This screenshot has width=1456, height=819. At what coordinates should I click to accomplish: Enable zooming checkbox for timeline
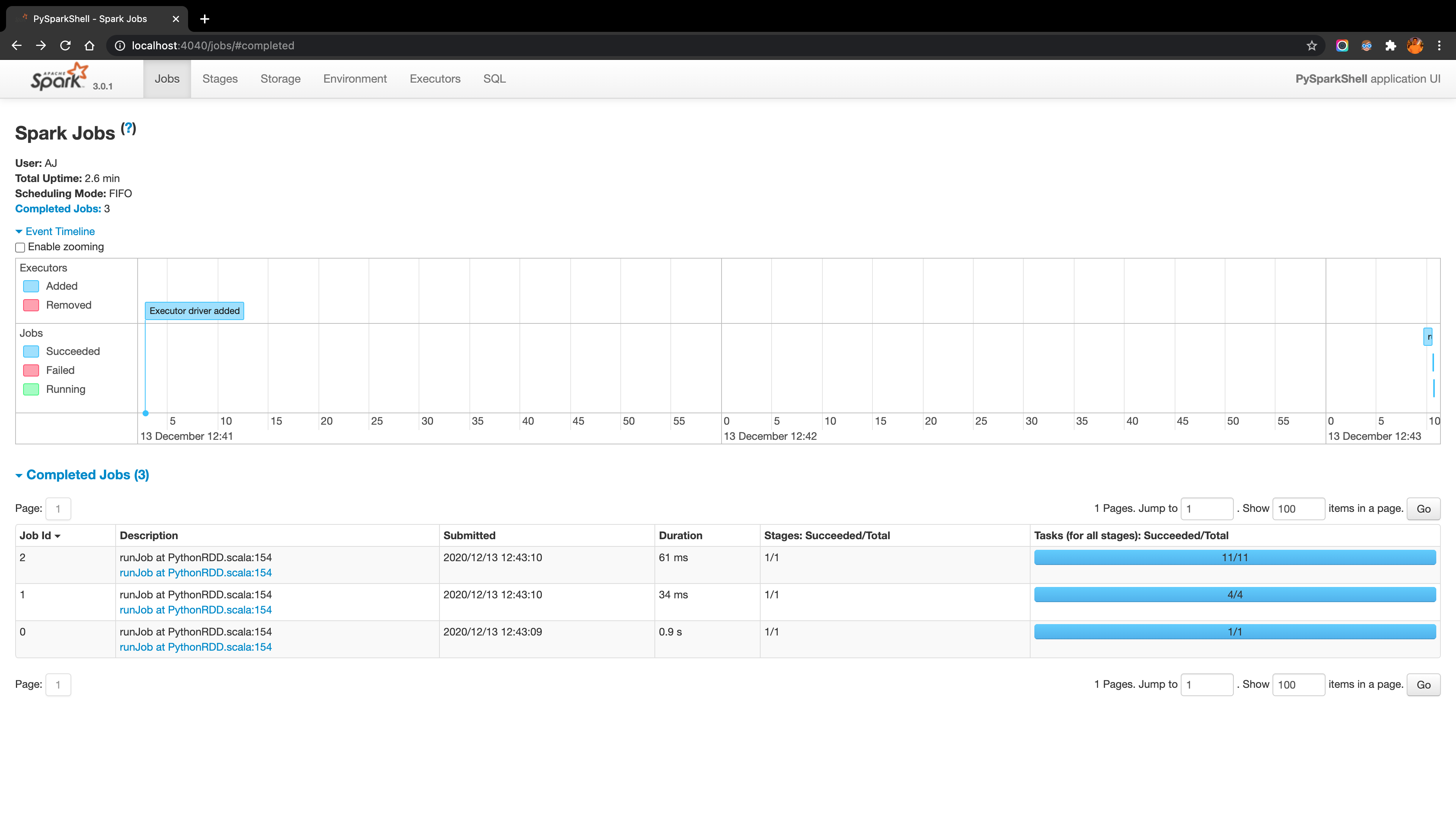(x=20, y=248)
